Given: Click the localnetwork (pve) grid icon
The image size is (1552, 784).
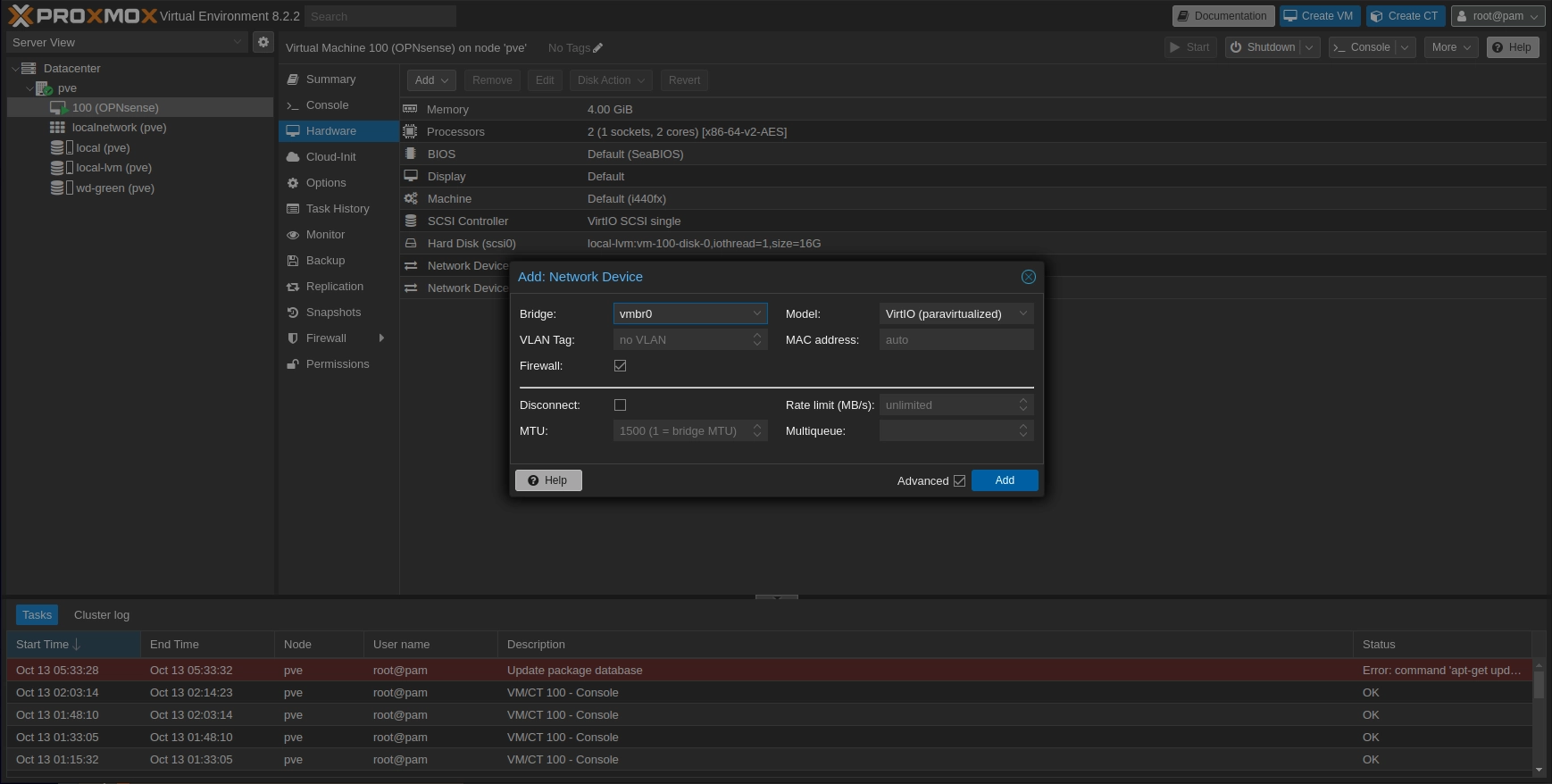Looking at the screenshot, I should (x=57, y=128).
